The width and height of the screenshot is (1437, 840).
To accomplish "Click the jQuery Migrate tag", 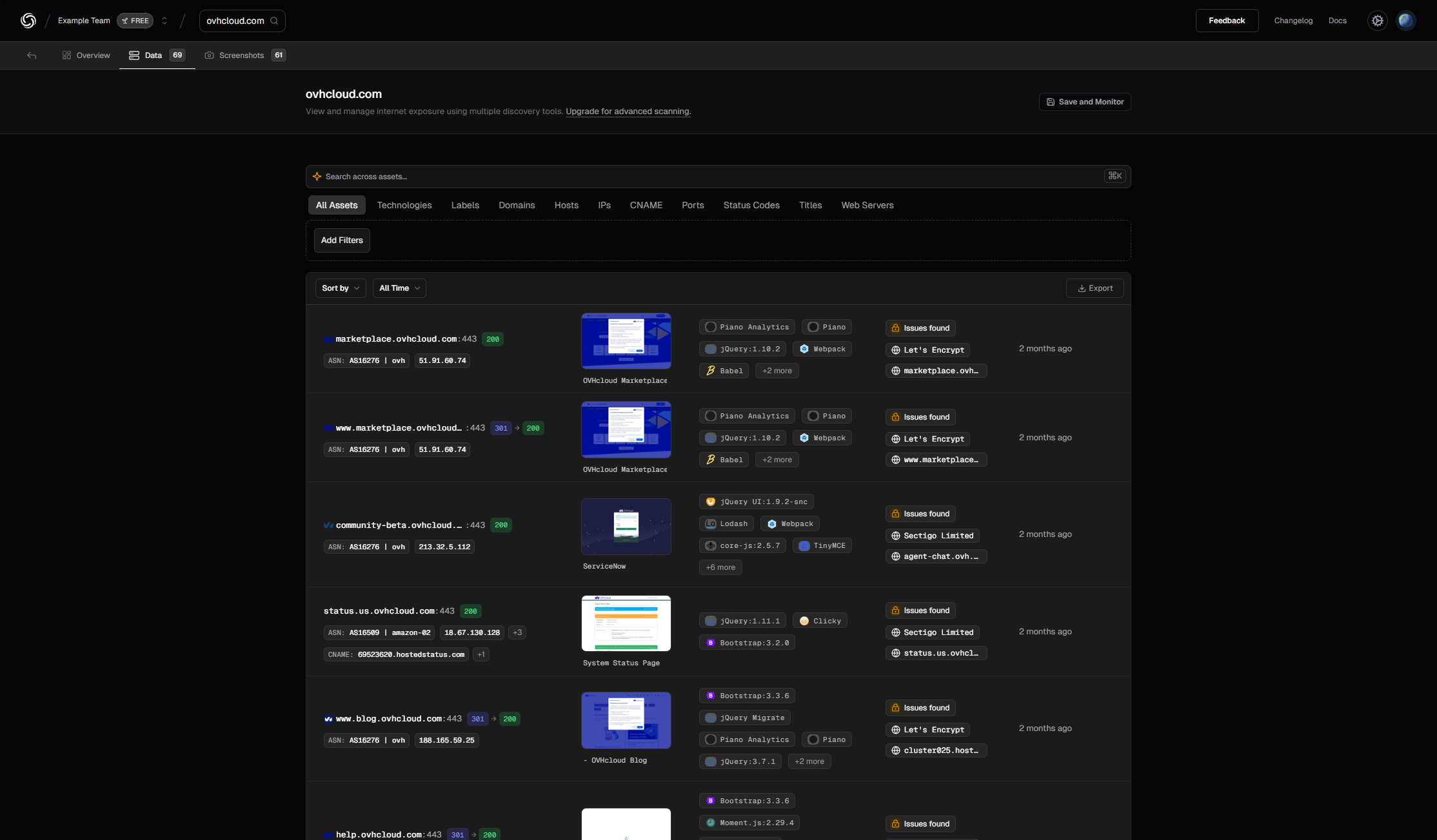I will pyautogui.click(x=745, y=718).
